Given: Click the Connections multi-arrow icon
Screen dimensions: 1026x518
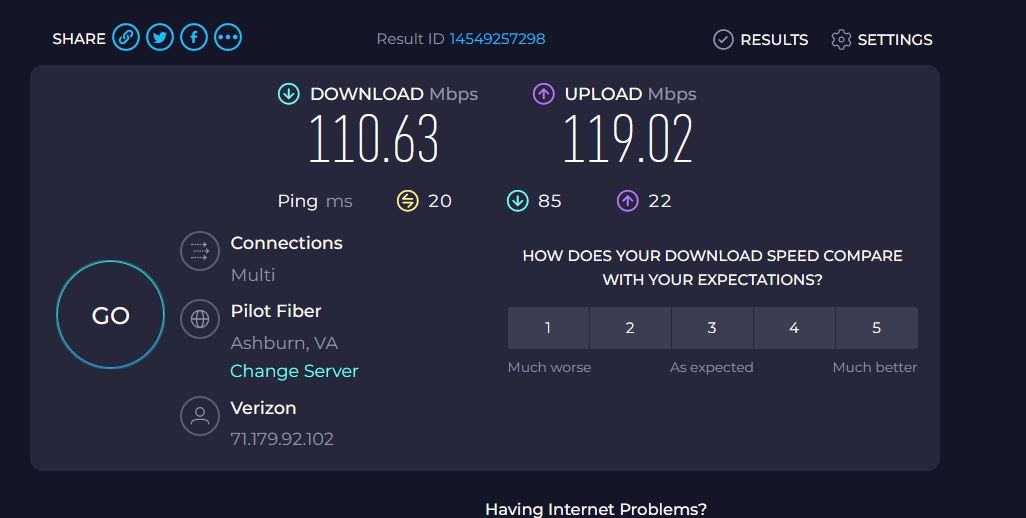Looking at the screenshot, I should (x=200, y=251).
